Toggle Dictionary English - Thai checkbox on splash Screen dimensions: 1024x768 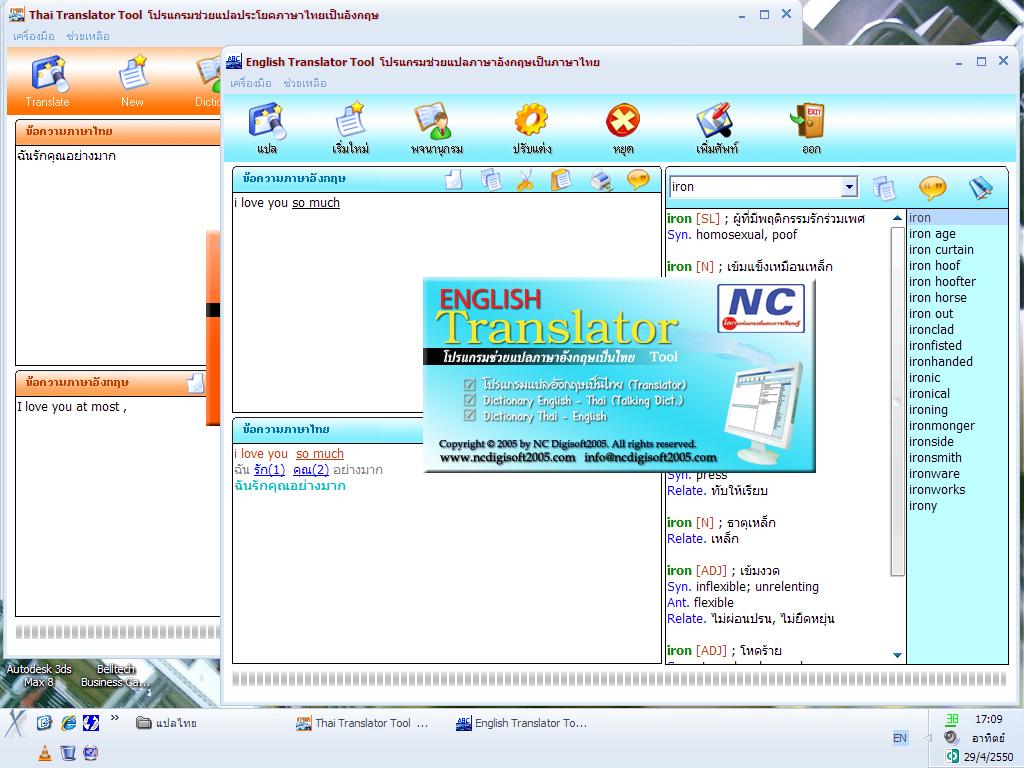pos(469,400)
